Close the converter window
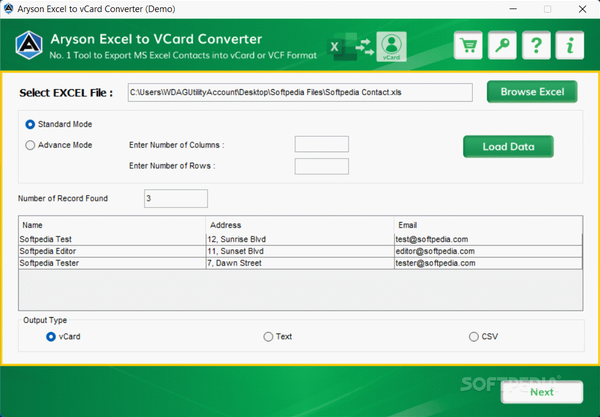600x417 pixels. point(582,9)
